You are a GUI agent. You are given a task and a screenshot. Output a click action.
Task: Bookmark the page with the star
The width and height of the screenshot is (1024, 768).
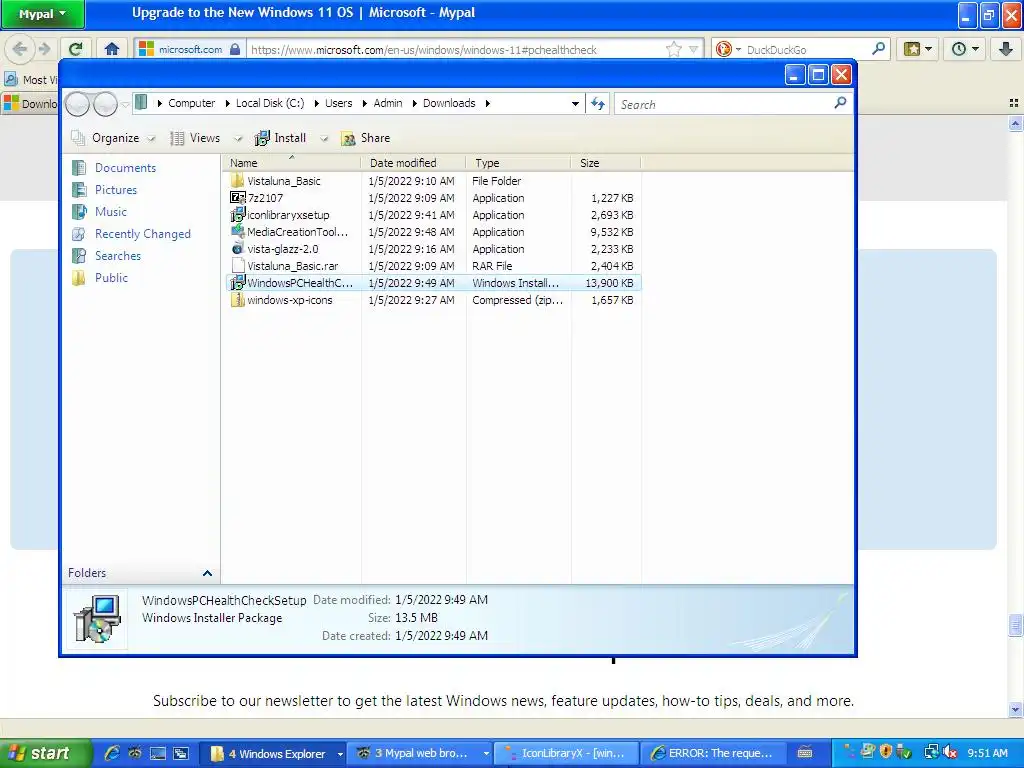[x=673, y=49]
